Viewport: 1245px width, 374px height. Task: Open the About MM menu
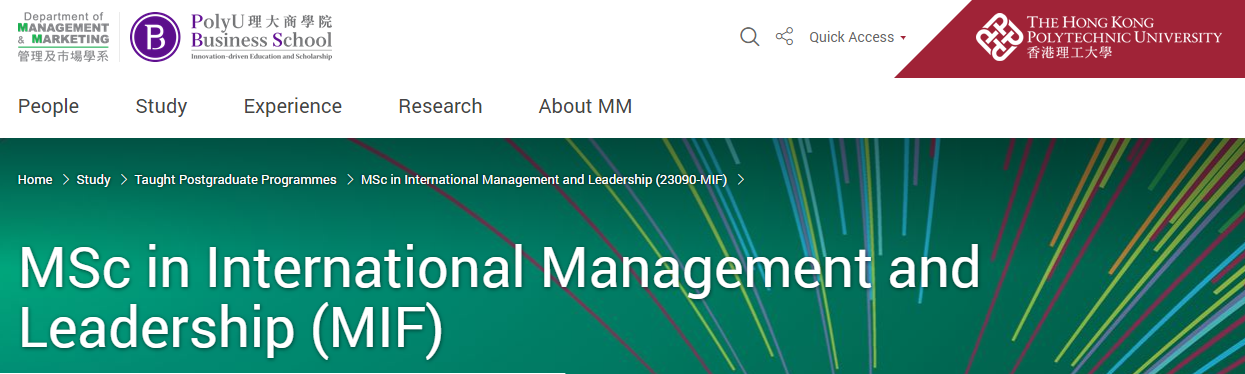tap(585, 106)
